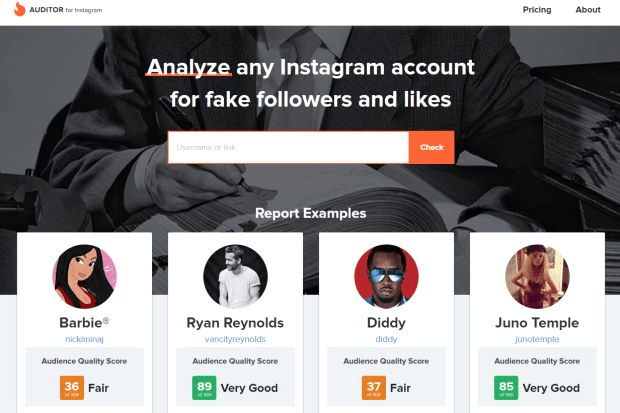Follow the vancityreynolds username link

point(235,338)
